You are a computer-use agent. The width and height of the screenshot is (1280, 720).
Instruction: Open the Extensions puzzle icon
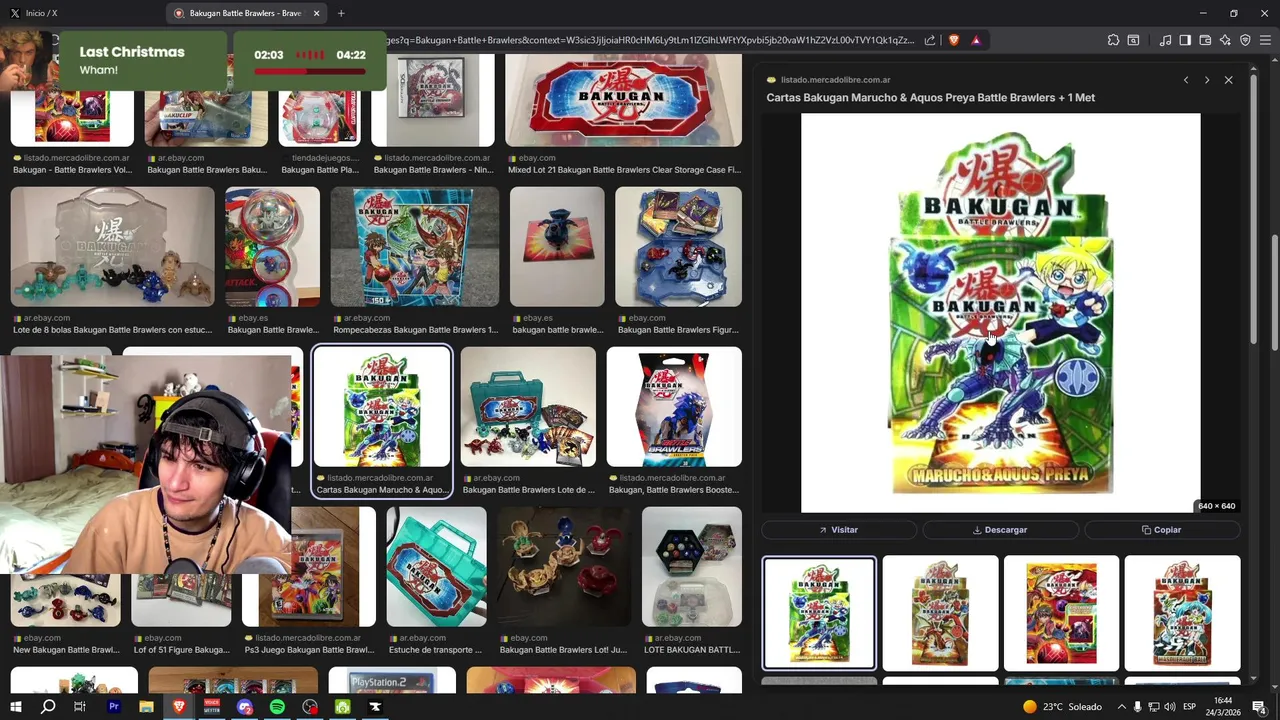tap(1113, 40)
